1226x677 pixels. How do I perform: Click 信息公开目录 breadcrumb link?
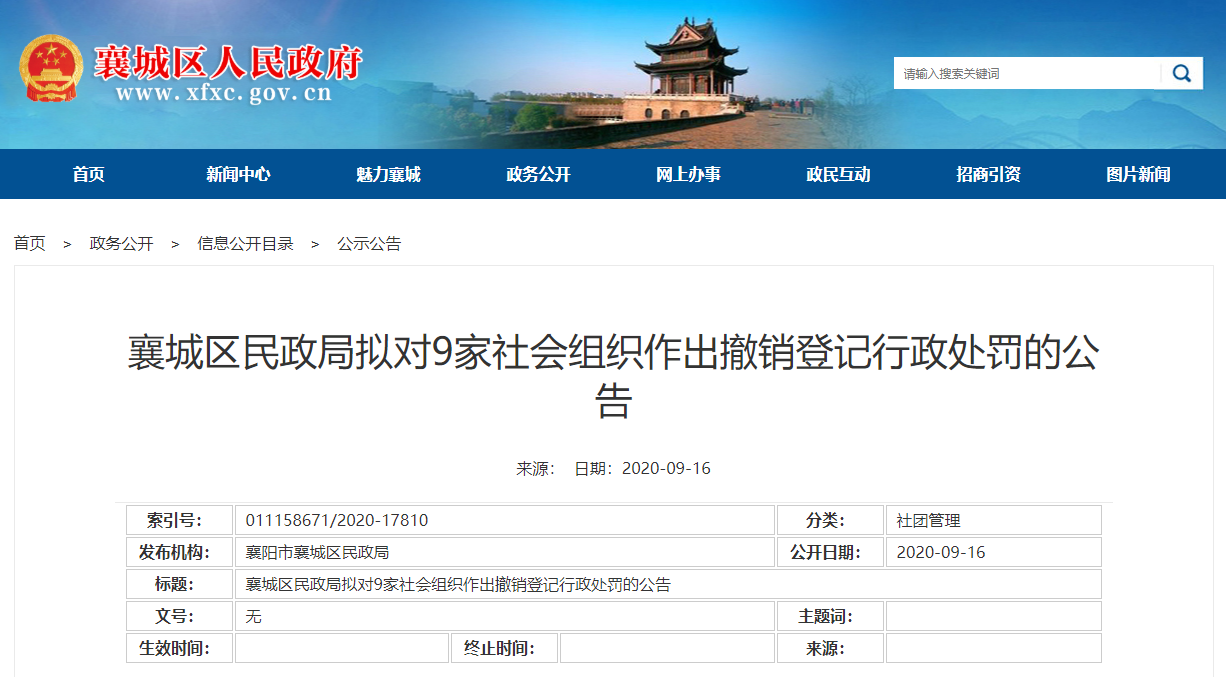pos(245,244)
